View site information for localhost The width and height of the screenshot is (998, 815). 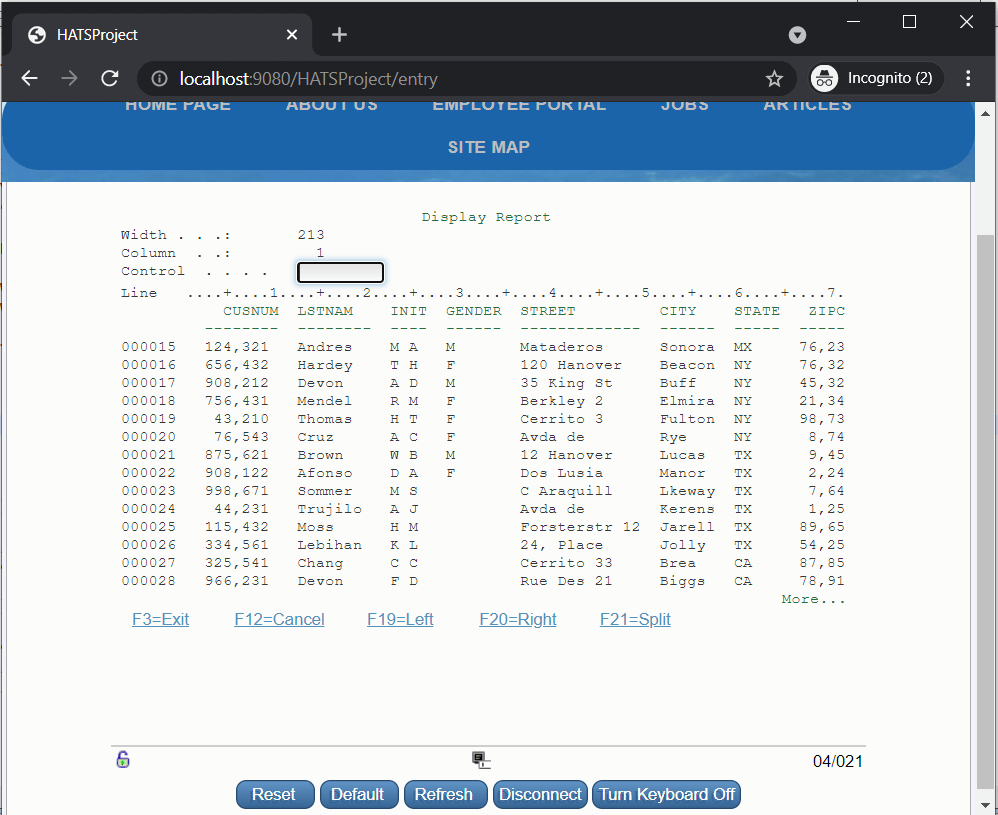pos(158,78)
